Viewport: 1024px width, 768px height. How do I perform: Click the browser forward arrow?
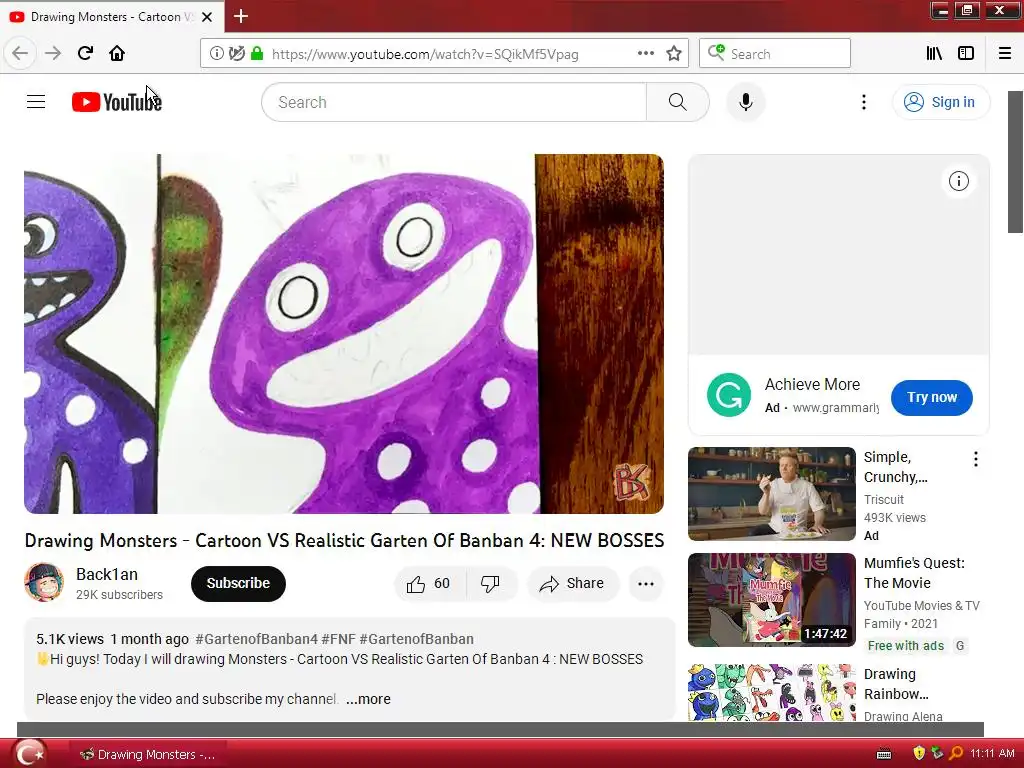coord(53,53)
